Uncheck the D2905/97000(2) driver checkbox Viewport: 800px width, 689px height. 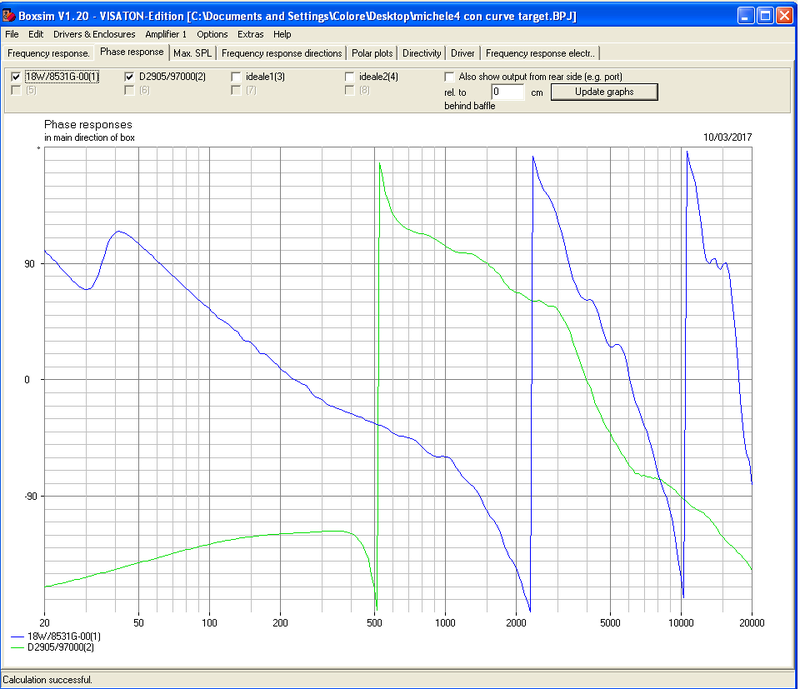(x=129, y=77)
